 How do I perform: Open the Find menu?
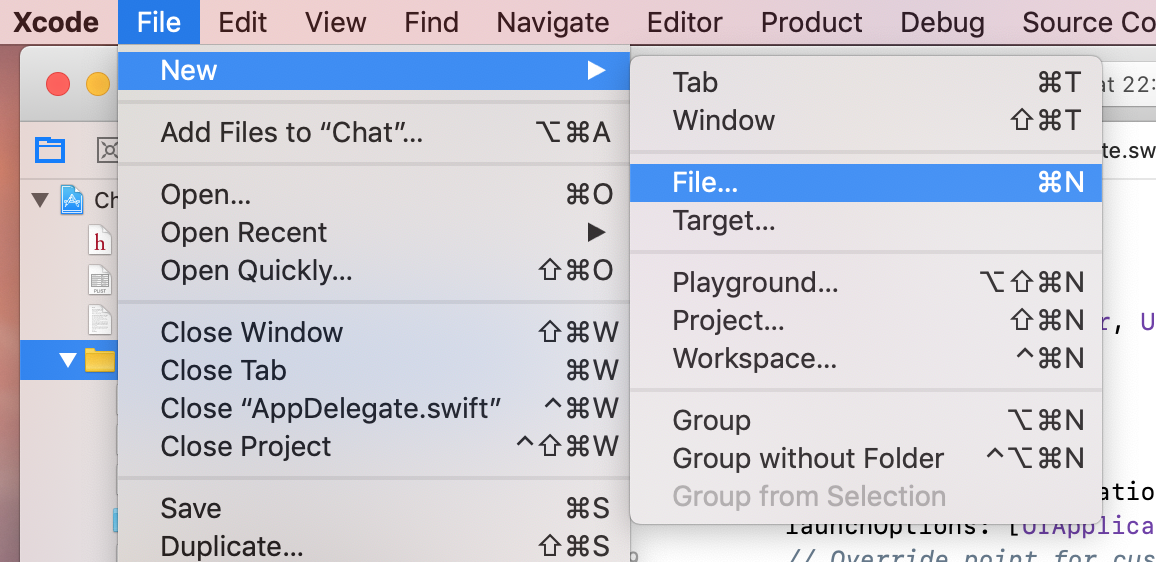tap(431, 22)
